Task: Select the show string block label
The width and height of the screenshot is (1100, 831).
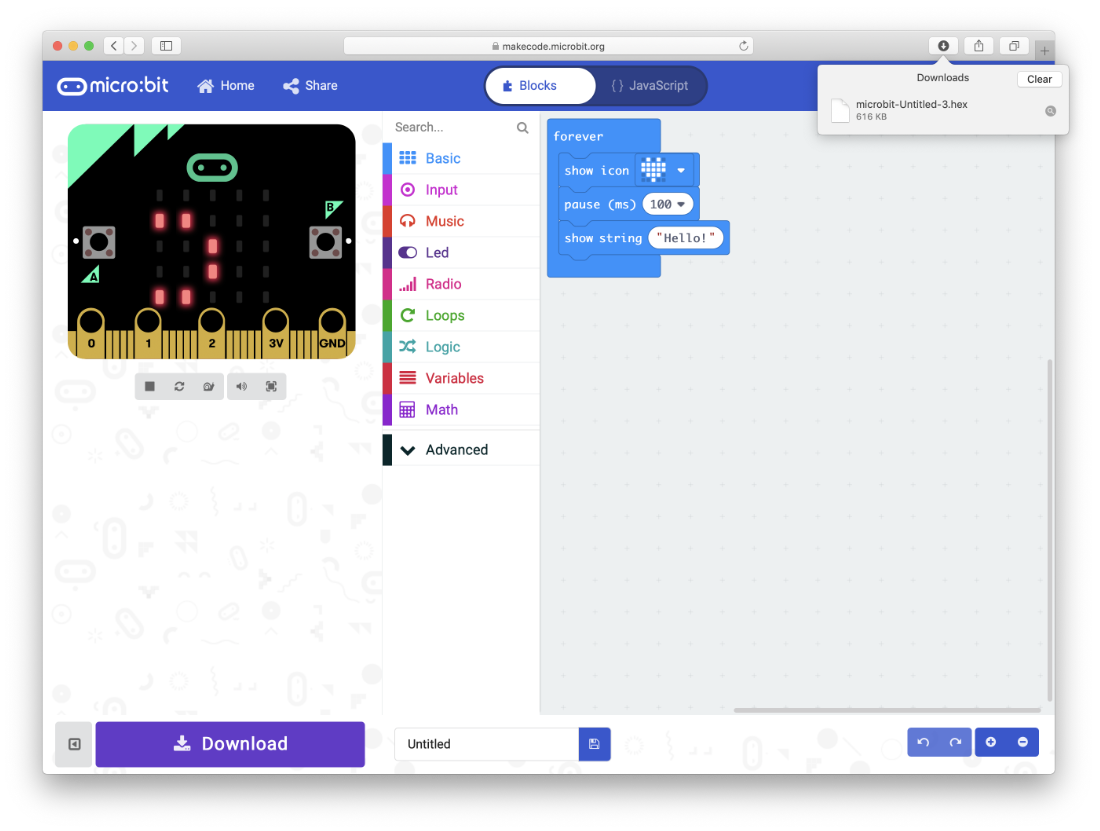Action: 603,238
